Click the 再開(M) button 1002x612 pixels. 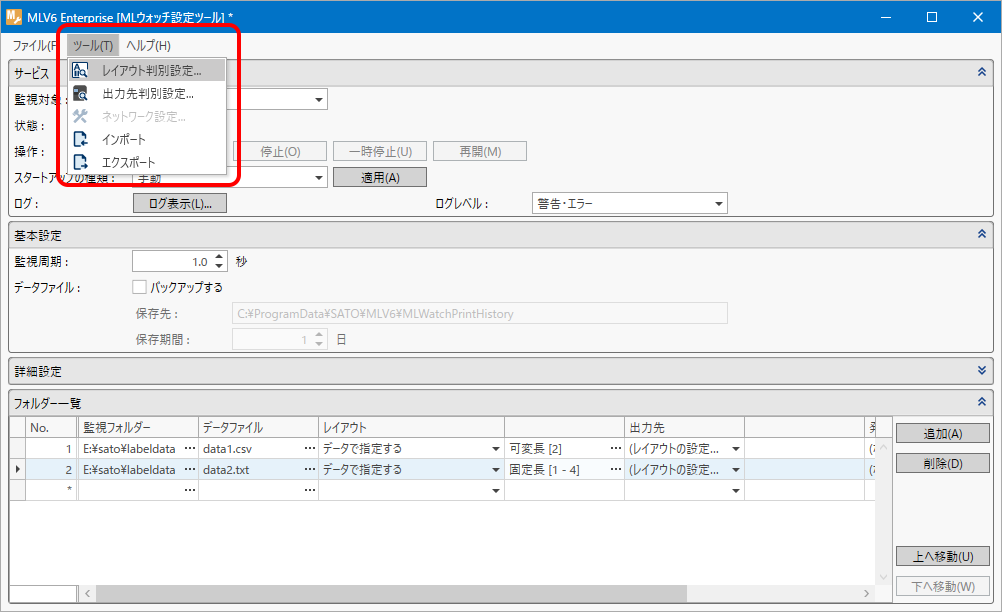[480, 151]
